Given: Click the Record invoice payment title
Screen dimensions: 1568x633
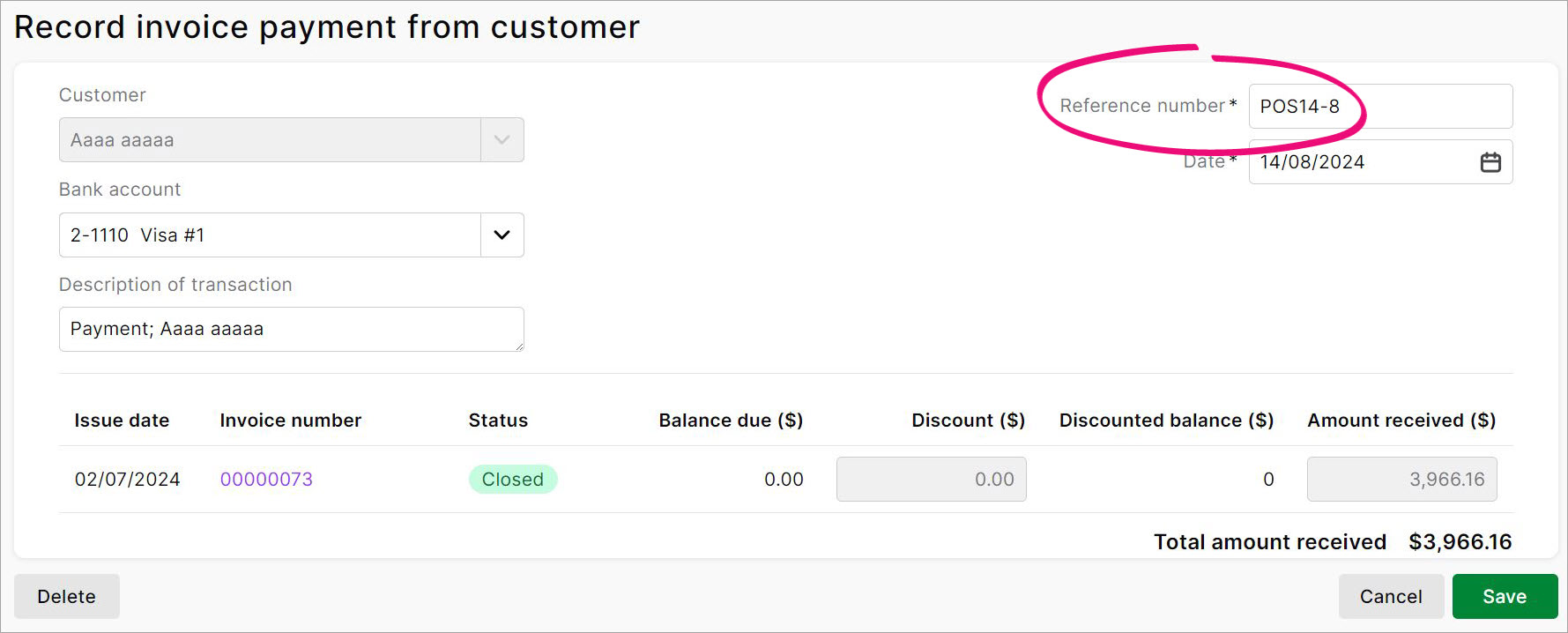Looking at the screenshot, I should click(x=327, y=26).
